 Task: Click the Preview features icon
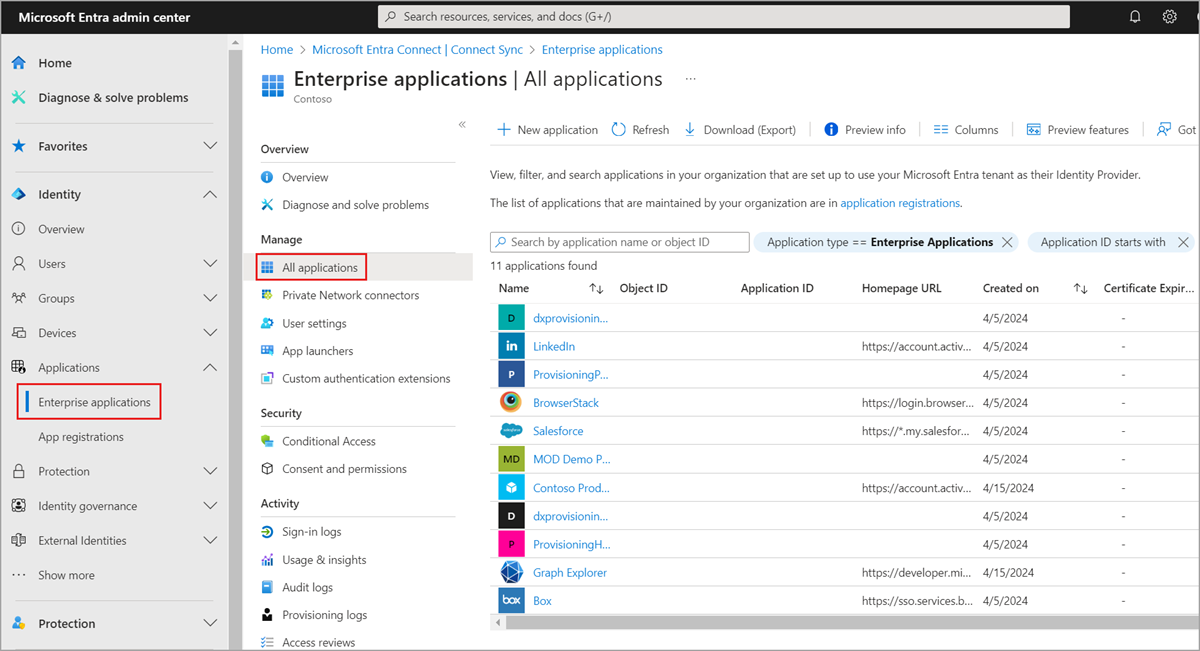click(x=1033, y=129)
